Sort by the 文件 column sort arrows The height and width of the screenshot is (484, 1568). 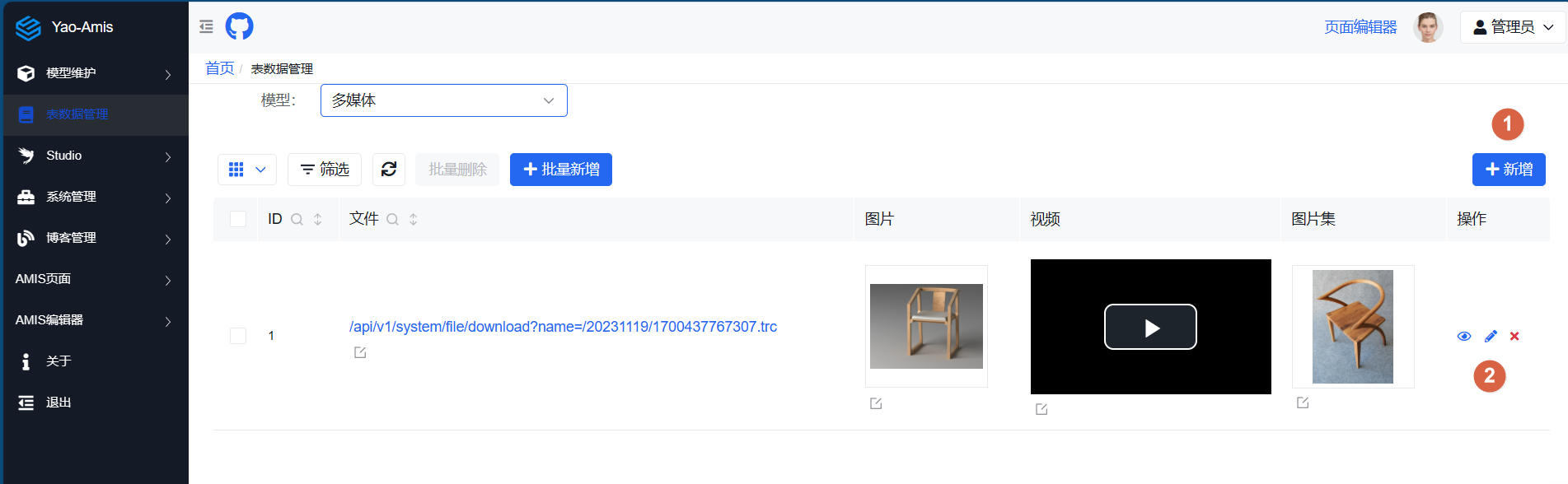click(x=414, y=219)
